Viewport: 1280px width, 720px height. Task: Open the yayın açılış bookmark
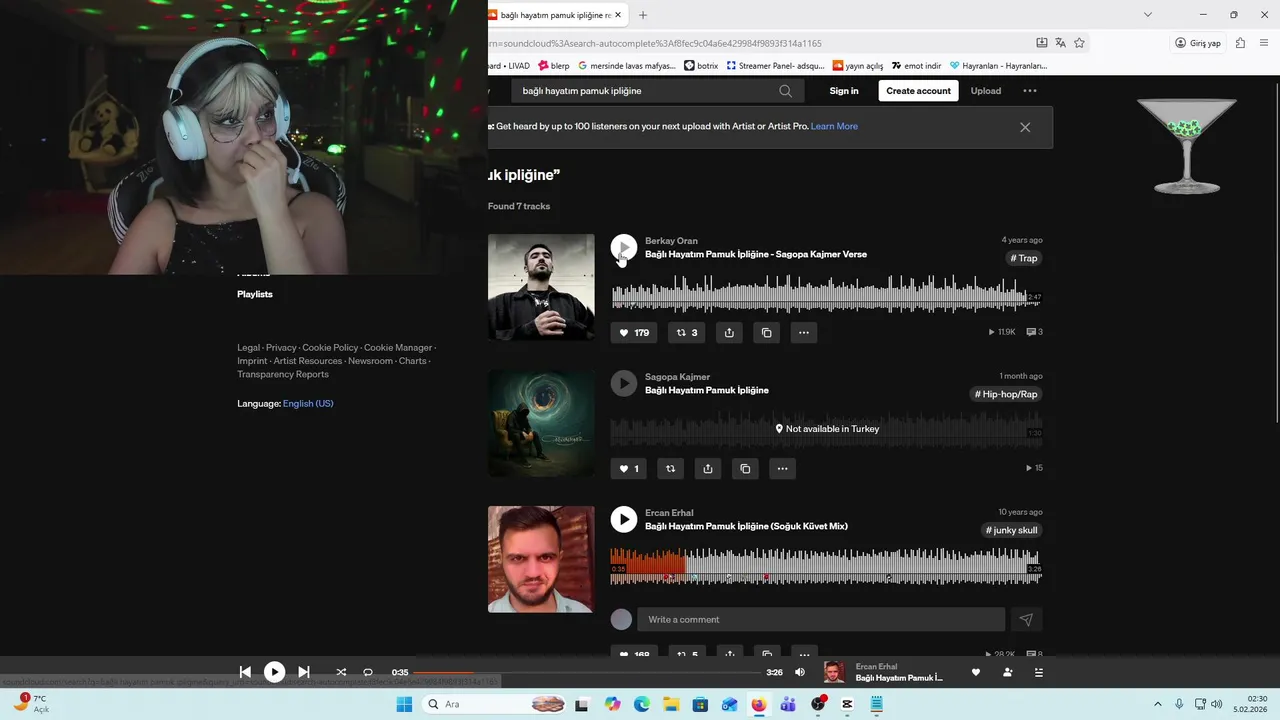pyautogui.click(x=858, y=66)
